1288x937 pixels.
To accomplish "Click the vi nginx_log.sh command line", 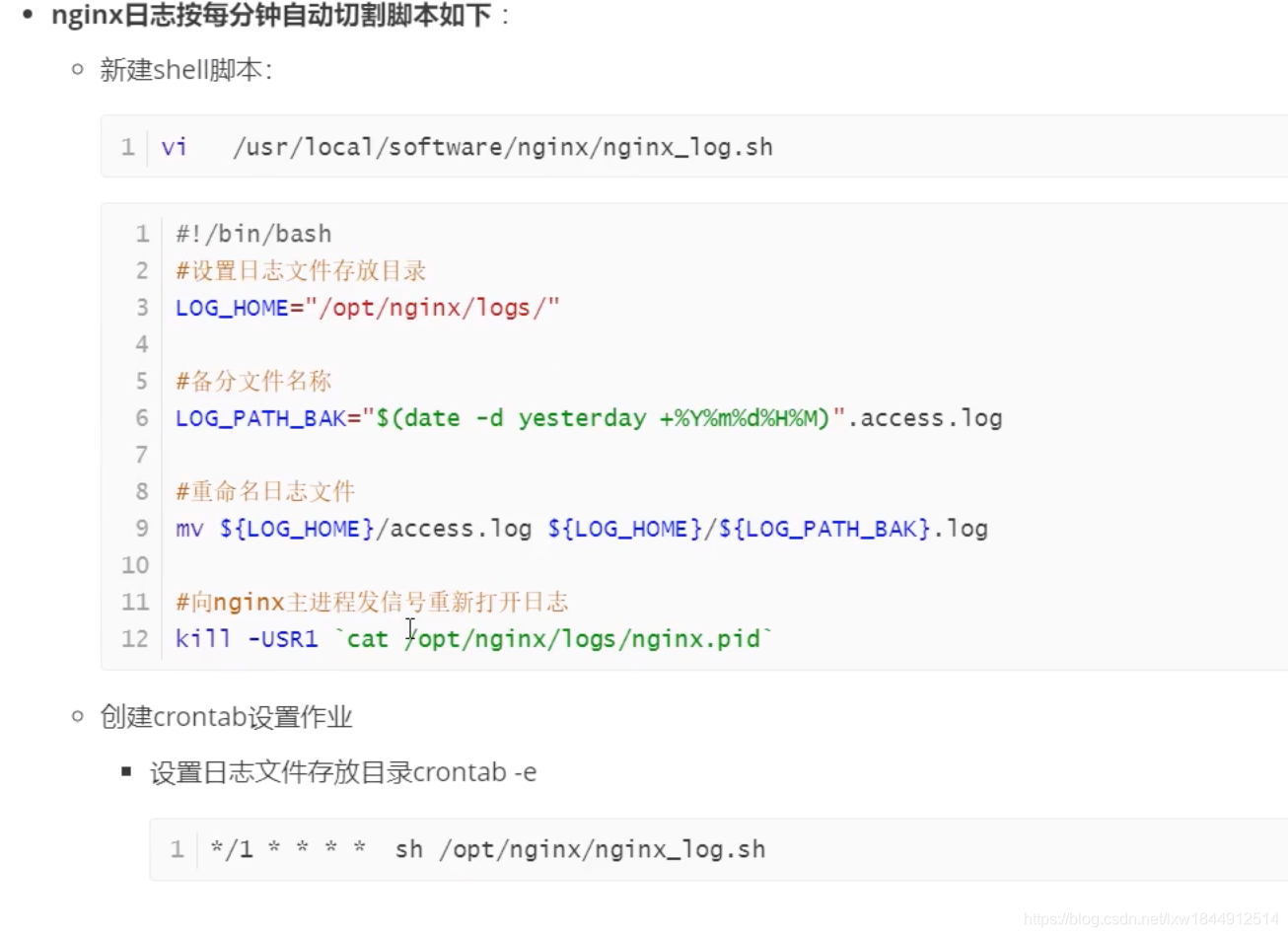I will tap(467, 147).
